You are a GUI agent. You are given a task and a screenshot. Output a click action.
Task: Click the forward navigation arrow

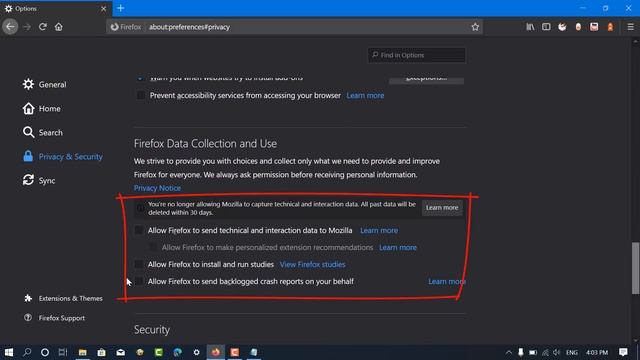(x=27, y=27)
